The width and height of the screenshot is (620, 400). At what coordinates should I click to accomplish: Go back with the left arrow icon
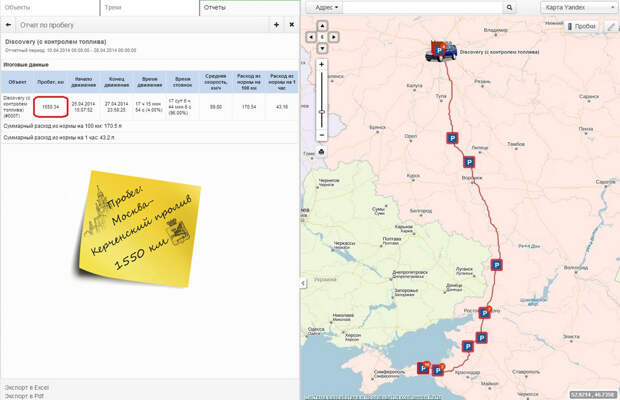[x=8, y=25]
